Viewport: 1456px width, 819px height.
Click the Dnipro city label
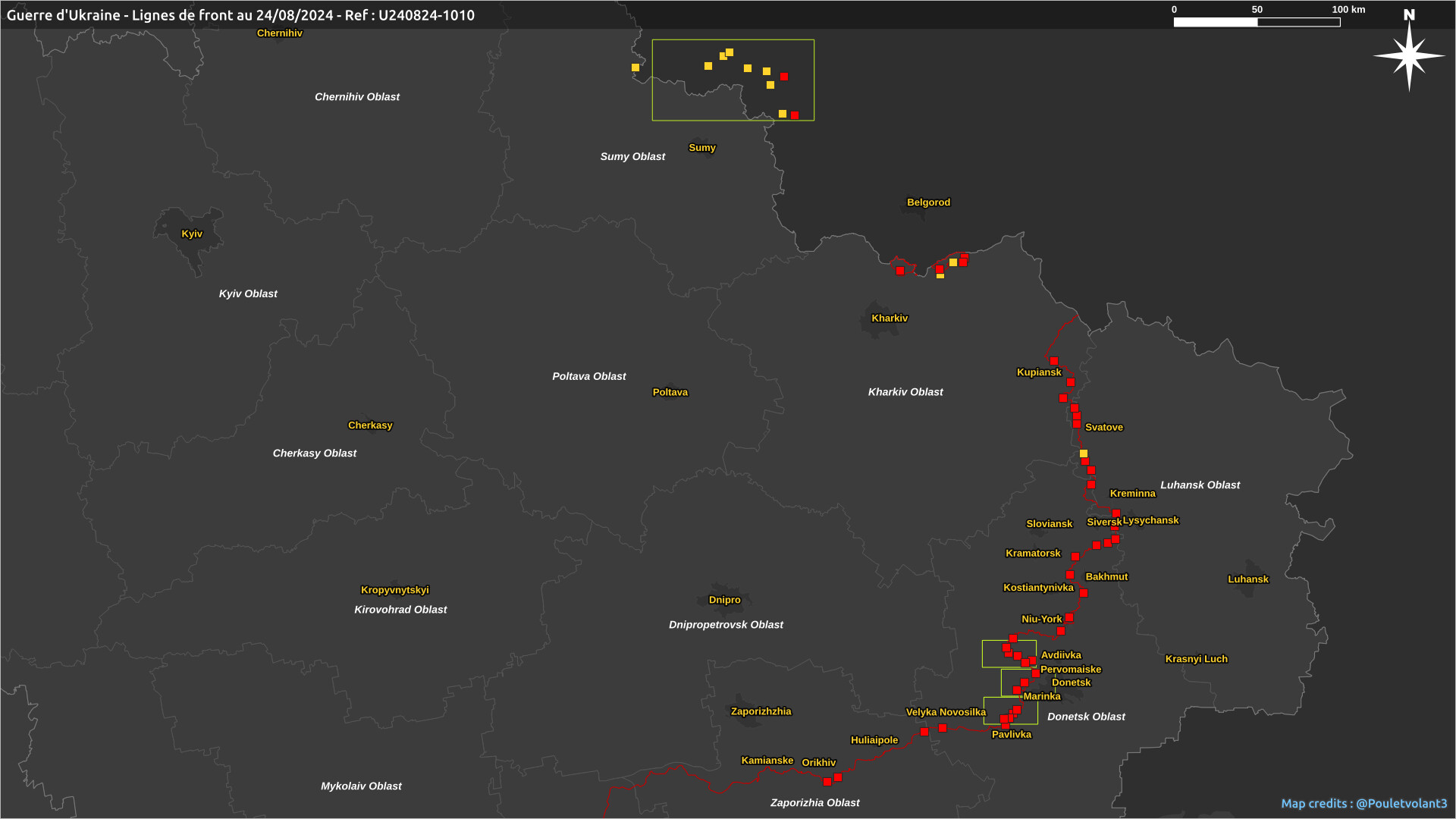[x=724, y=600]
